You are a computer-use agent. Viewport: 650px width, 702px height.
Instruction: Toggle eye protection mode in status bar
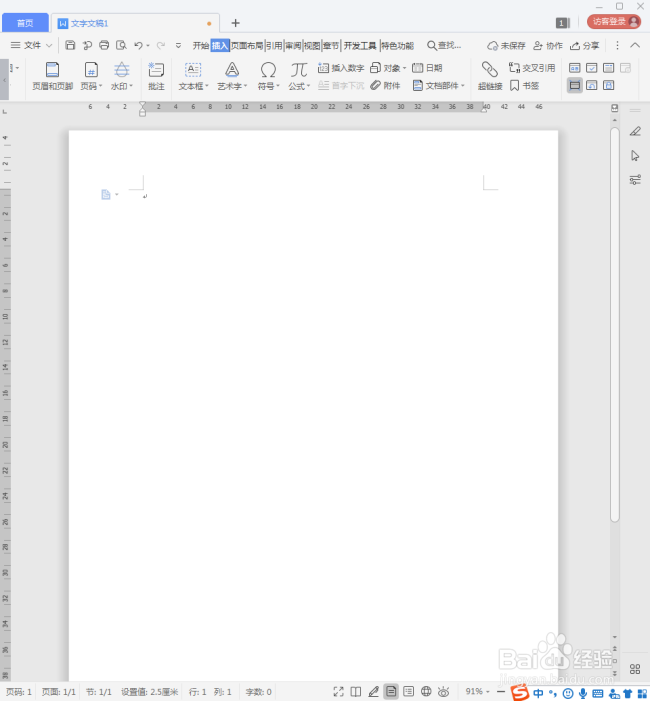click(x=444, y=692)
